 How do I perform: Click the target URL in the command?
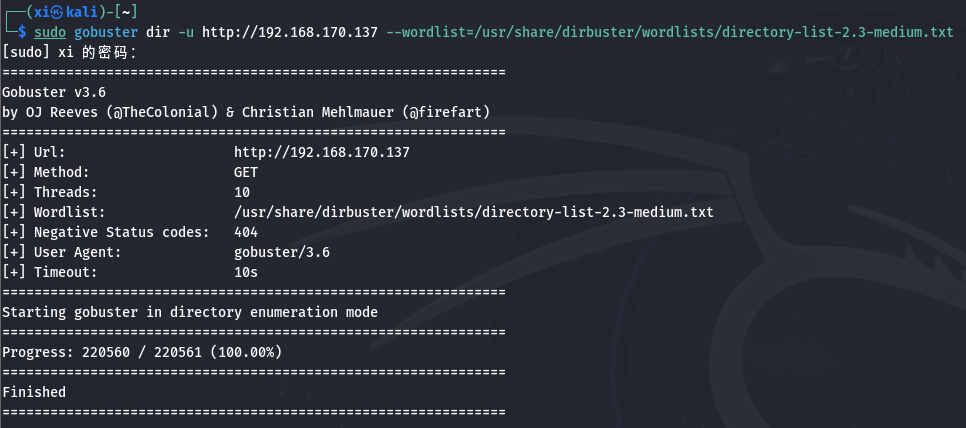pos(290,32)
